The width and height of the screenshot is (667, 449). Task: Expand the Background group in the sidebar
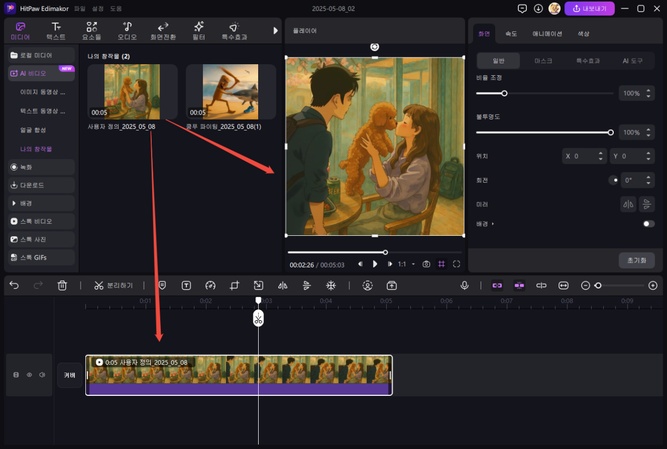coord(41,203)
